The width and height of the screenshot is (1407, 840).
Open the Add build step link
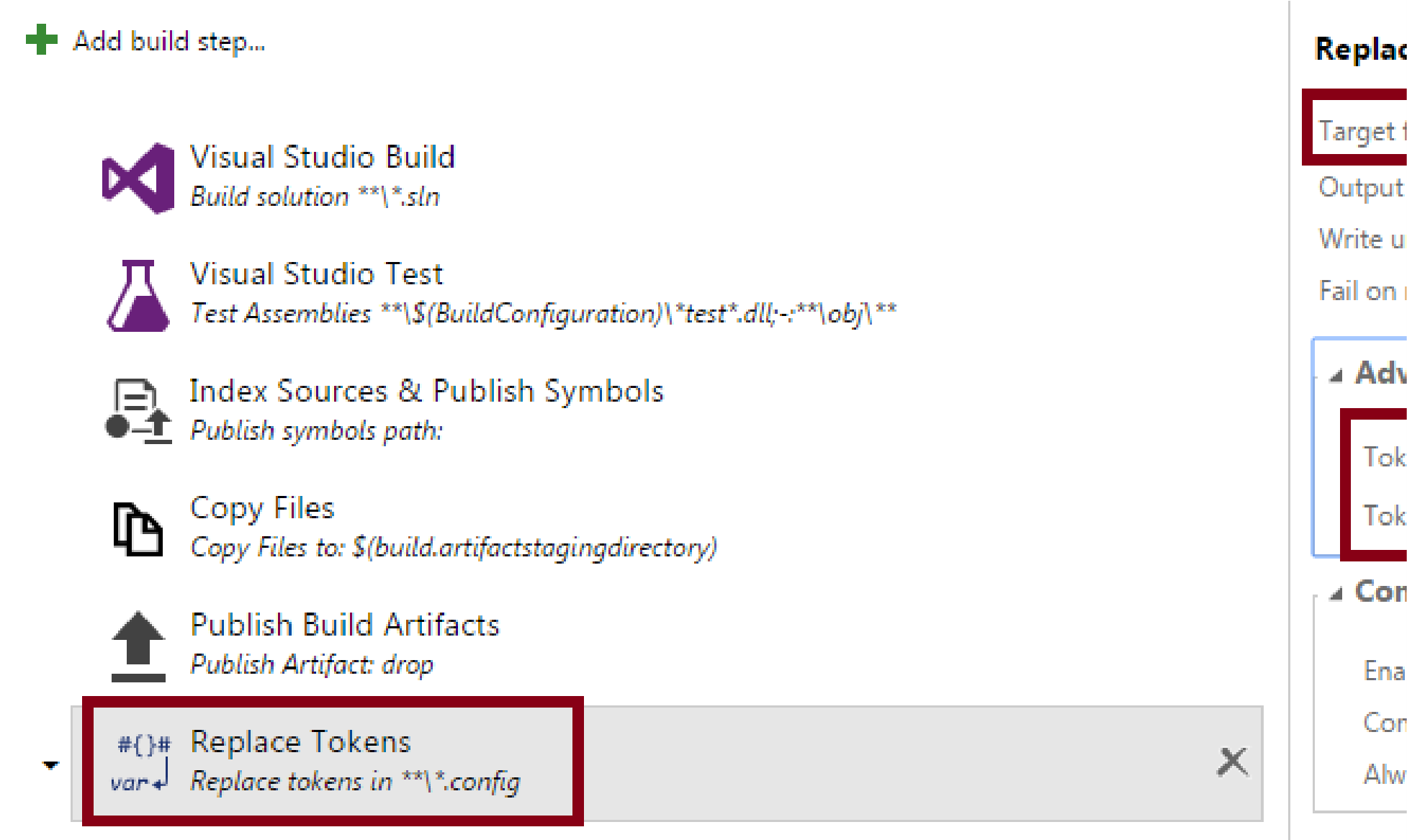(169, 42)
